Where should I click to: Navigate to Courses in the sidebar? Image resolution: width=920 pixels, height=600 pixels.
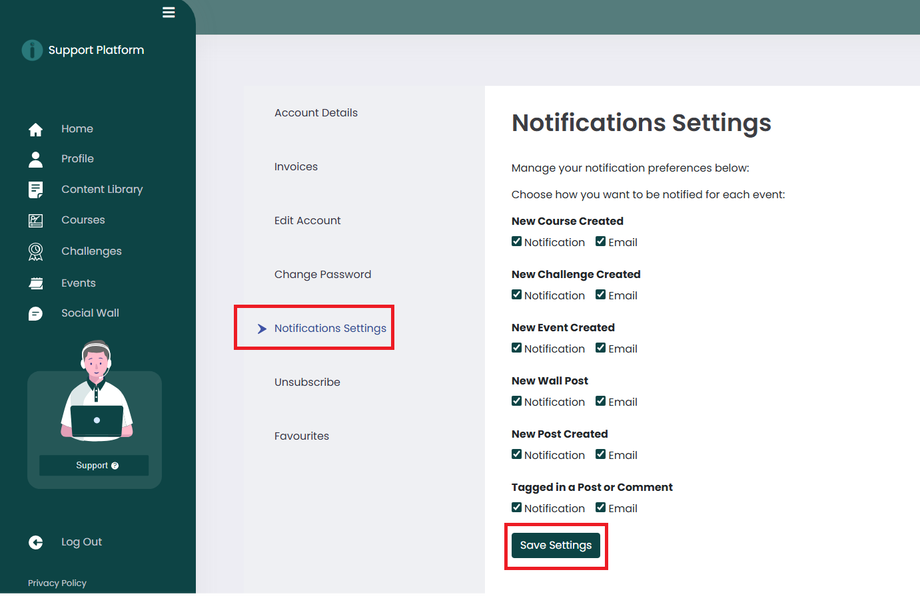coord(83,220)
